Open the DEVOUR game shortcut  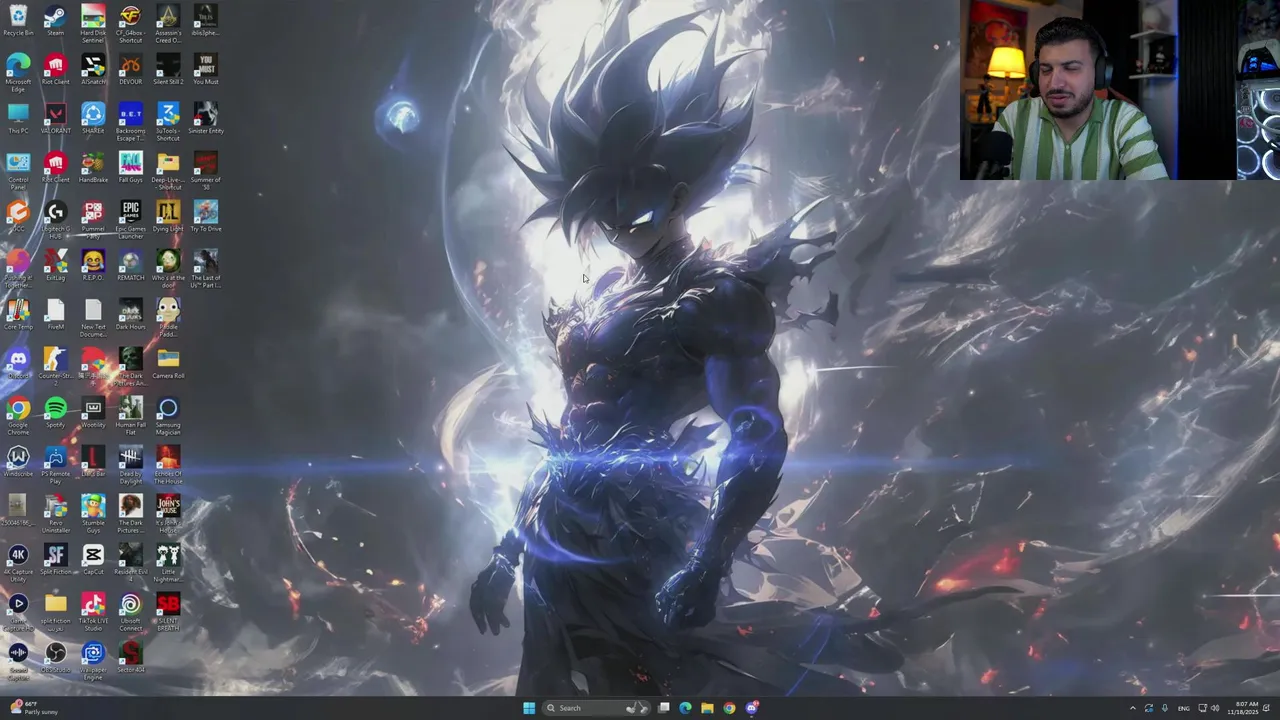130,69
